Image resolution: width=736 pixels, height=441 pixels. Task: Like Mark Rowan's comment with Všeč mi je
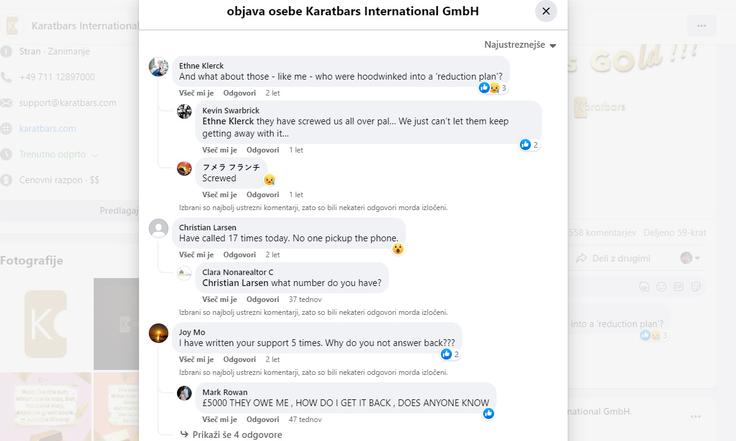(220, 419)
